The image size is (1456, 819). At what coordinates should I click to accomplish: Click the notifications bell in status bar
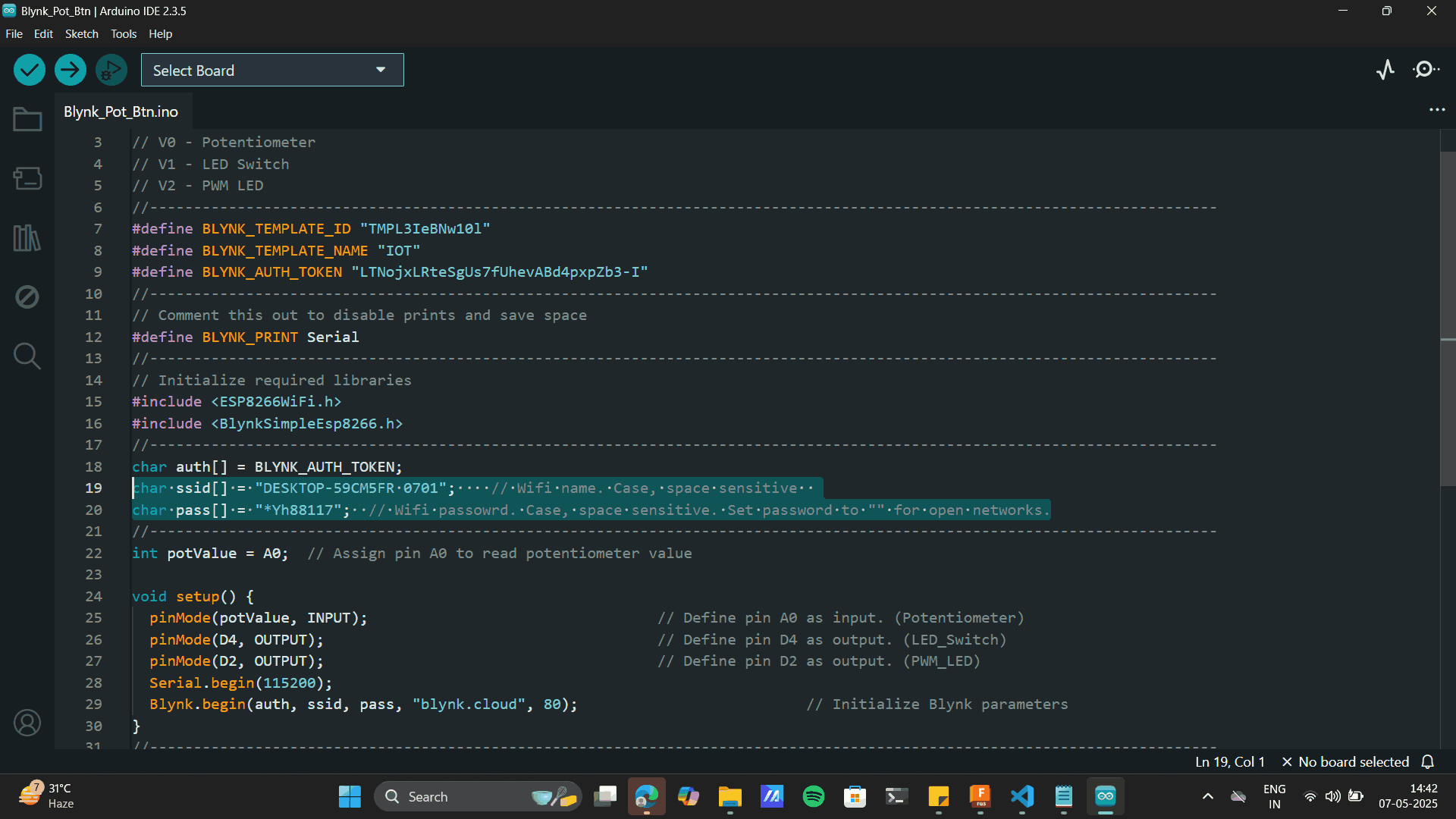[1428, 762]
